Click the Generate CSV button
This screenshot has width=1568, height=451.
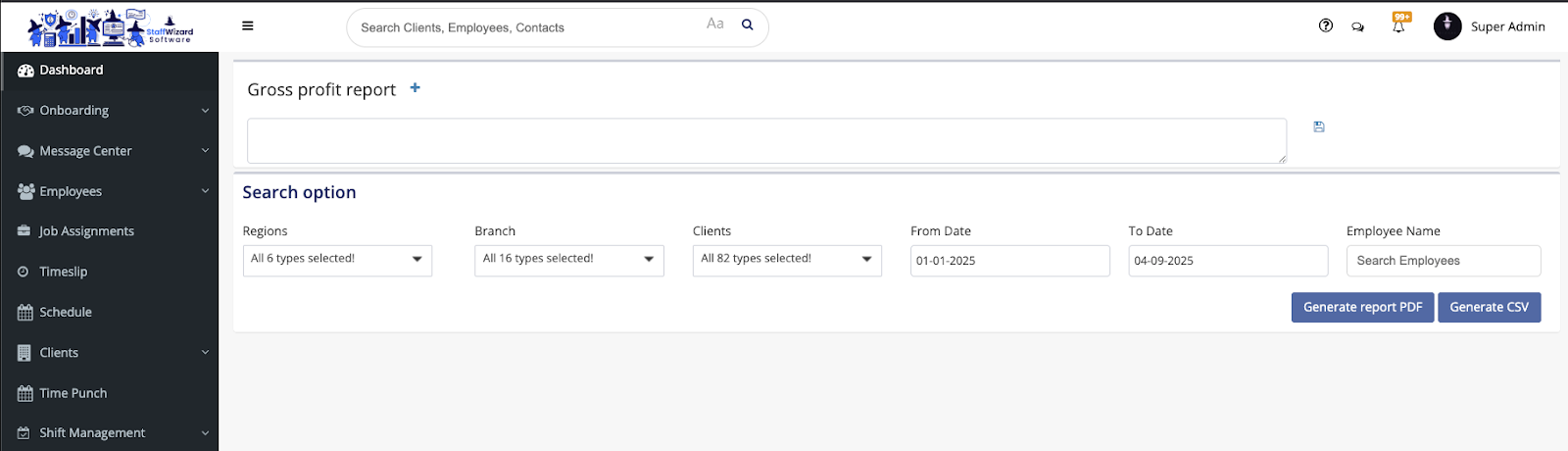[x=1489, y=308]
